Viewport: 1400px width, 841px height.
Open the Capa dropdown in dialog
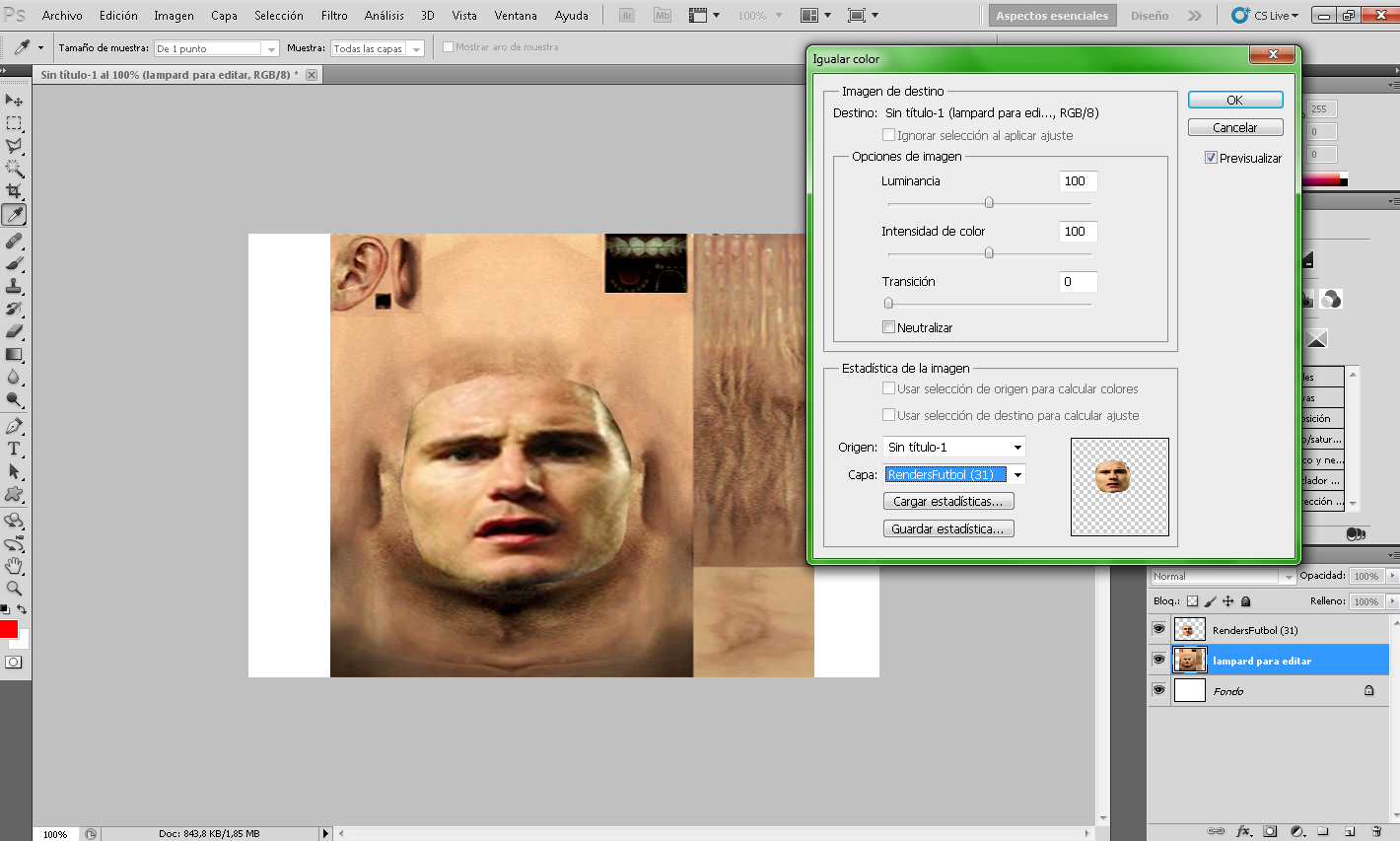tap(954, 474)
